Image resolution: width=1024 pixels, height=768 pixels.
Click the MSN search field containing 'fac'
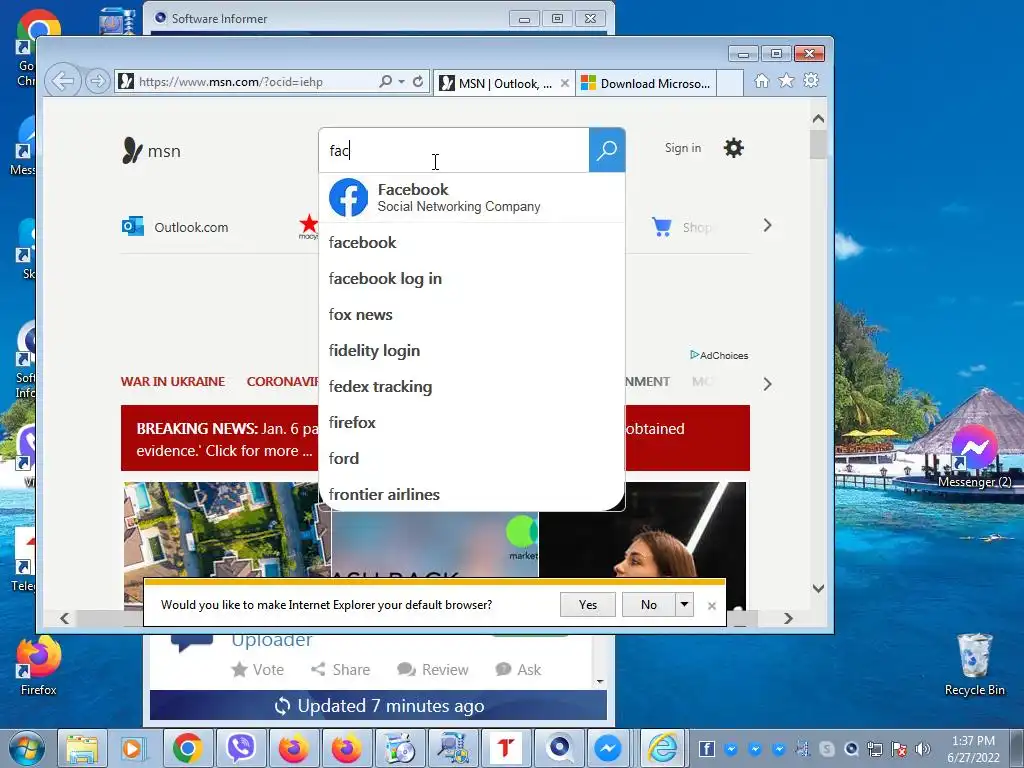[455, 150]
